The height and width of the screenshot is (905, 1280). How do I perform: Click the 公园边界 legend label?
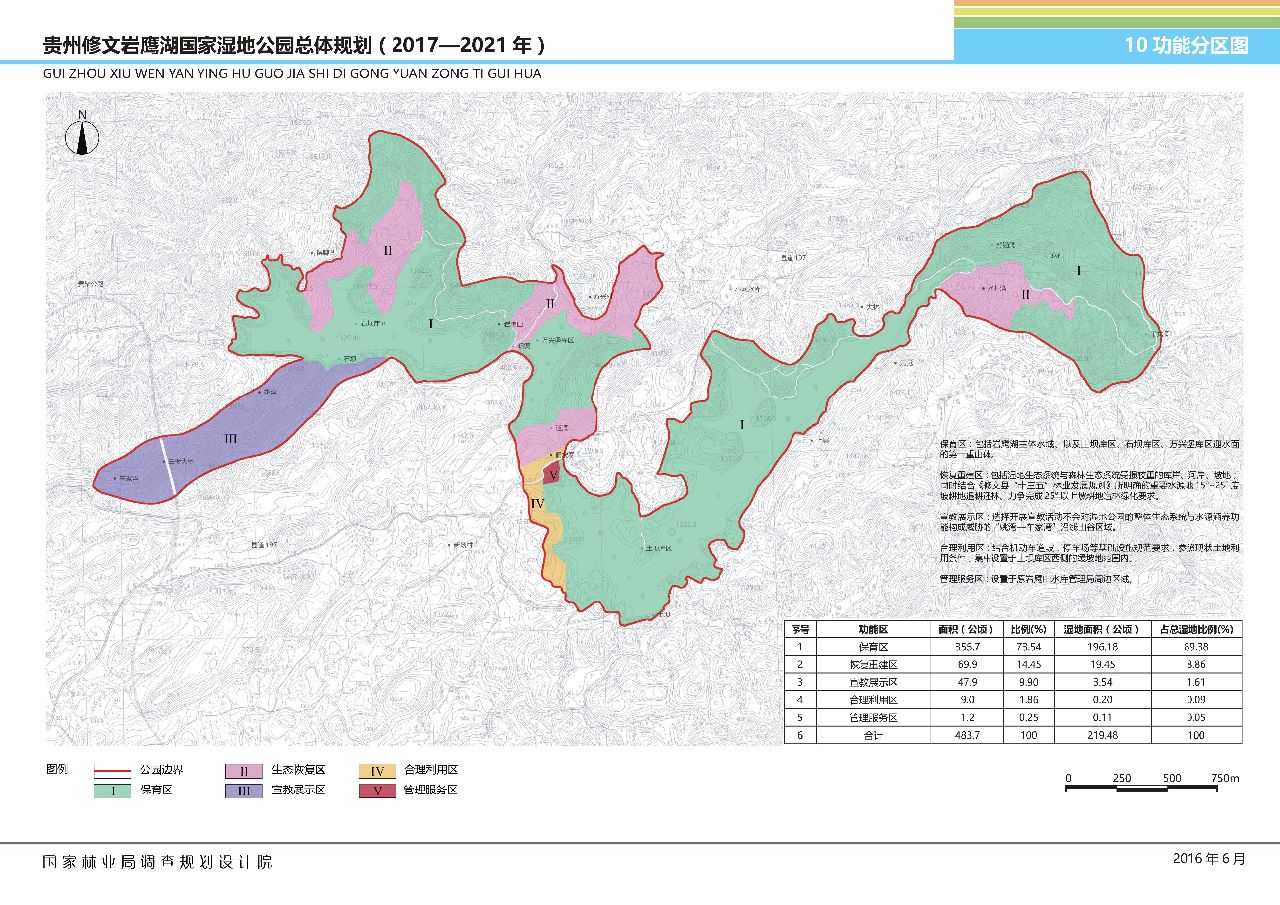162,771
